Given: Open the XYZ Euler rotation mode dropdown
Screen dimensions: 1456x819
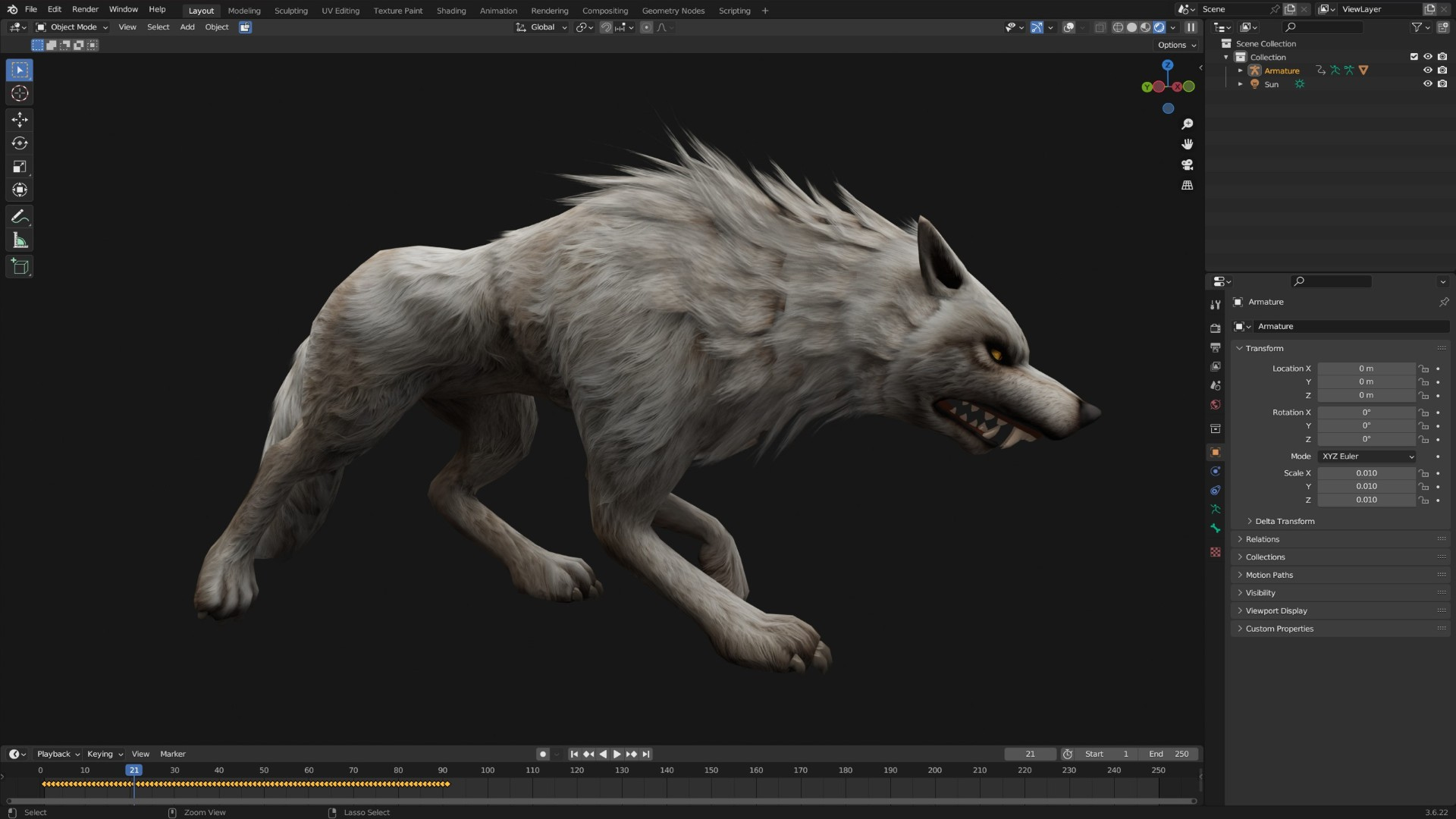Looking at the screenshot, I should point(1367,457).
